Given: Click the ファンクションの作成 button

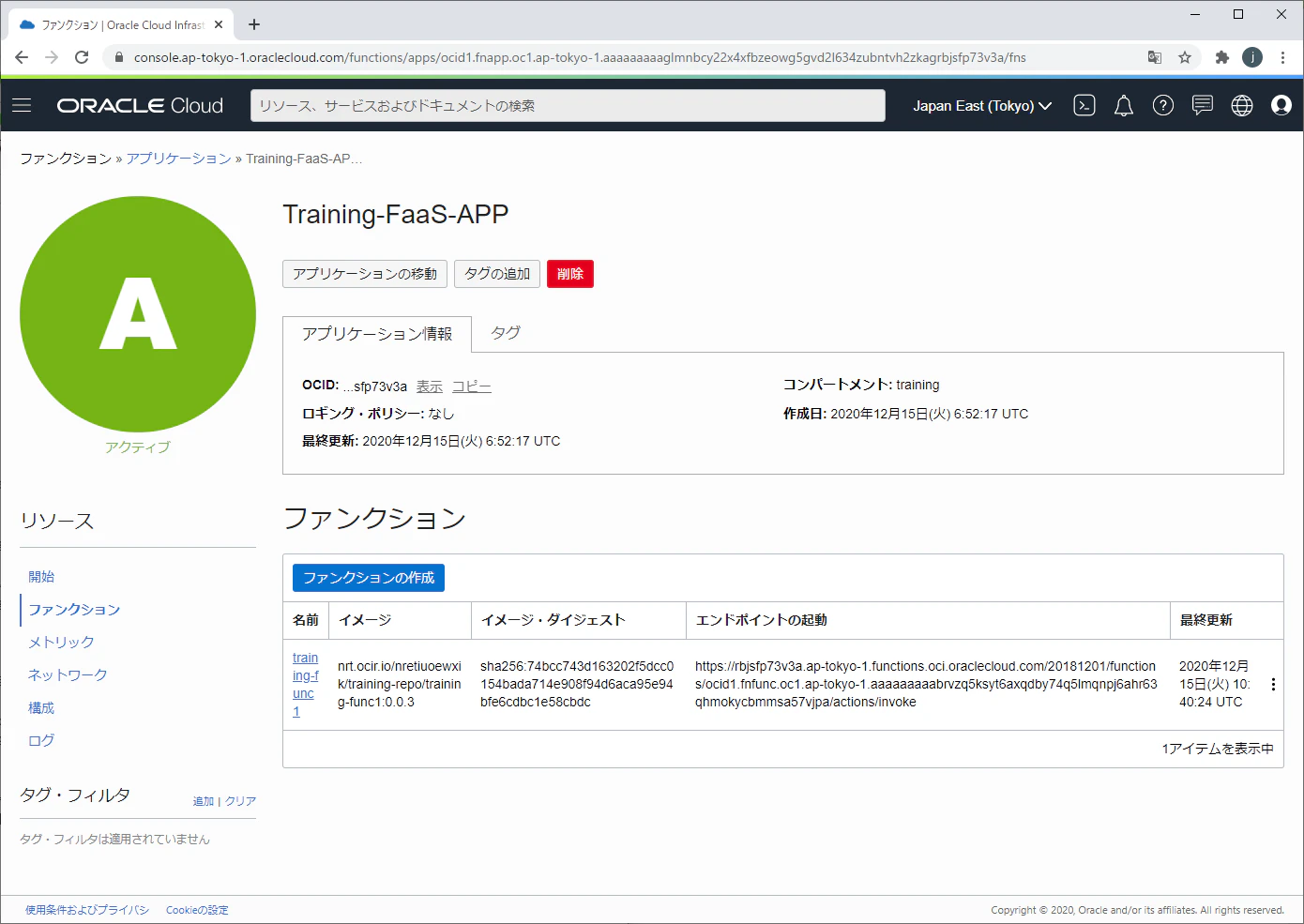Looking at the screenshot, I should (x=369, y=578).
